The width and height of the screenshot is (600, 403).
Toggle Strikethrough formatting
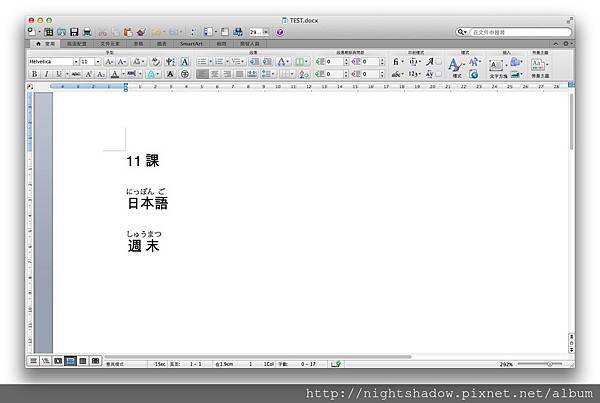(x=76, y=74)
